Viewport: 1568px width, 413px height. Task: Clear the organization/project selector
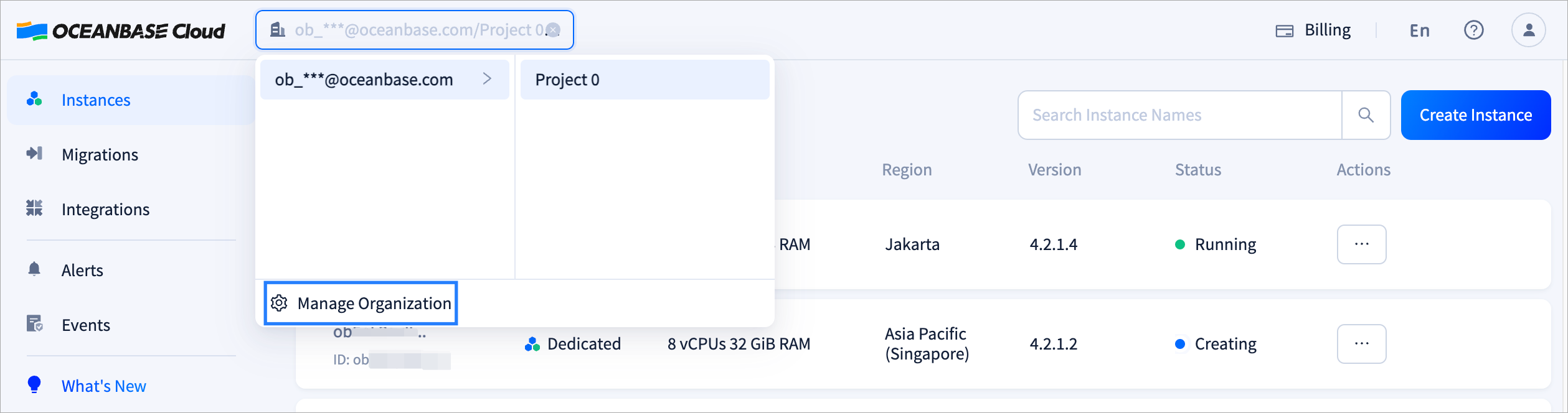point(553,30)
